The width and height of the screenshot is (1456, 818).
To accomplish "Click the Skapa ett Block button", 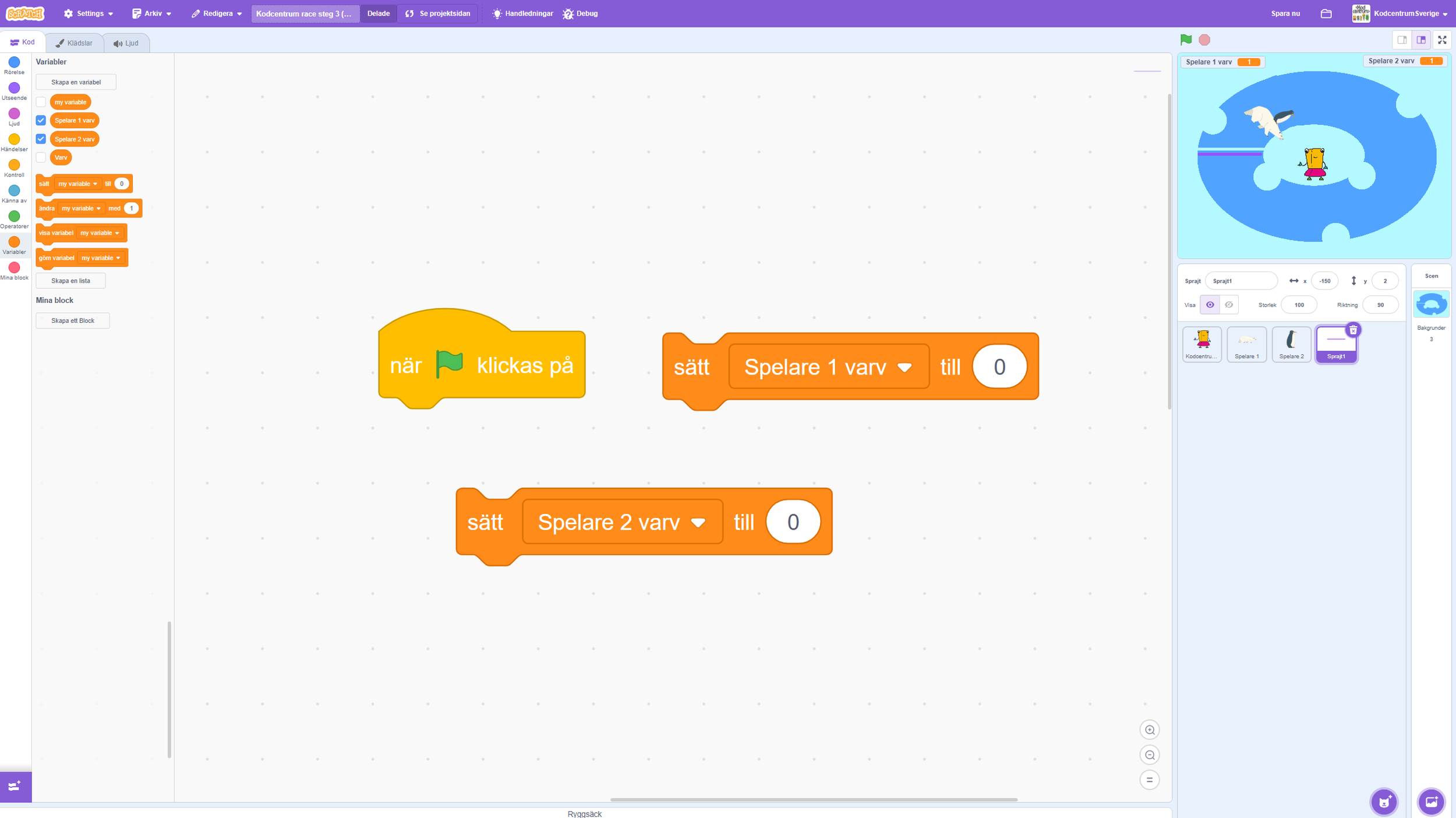I will point(73,320).
